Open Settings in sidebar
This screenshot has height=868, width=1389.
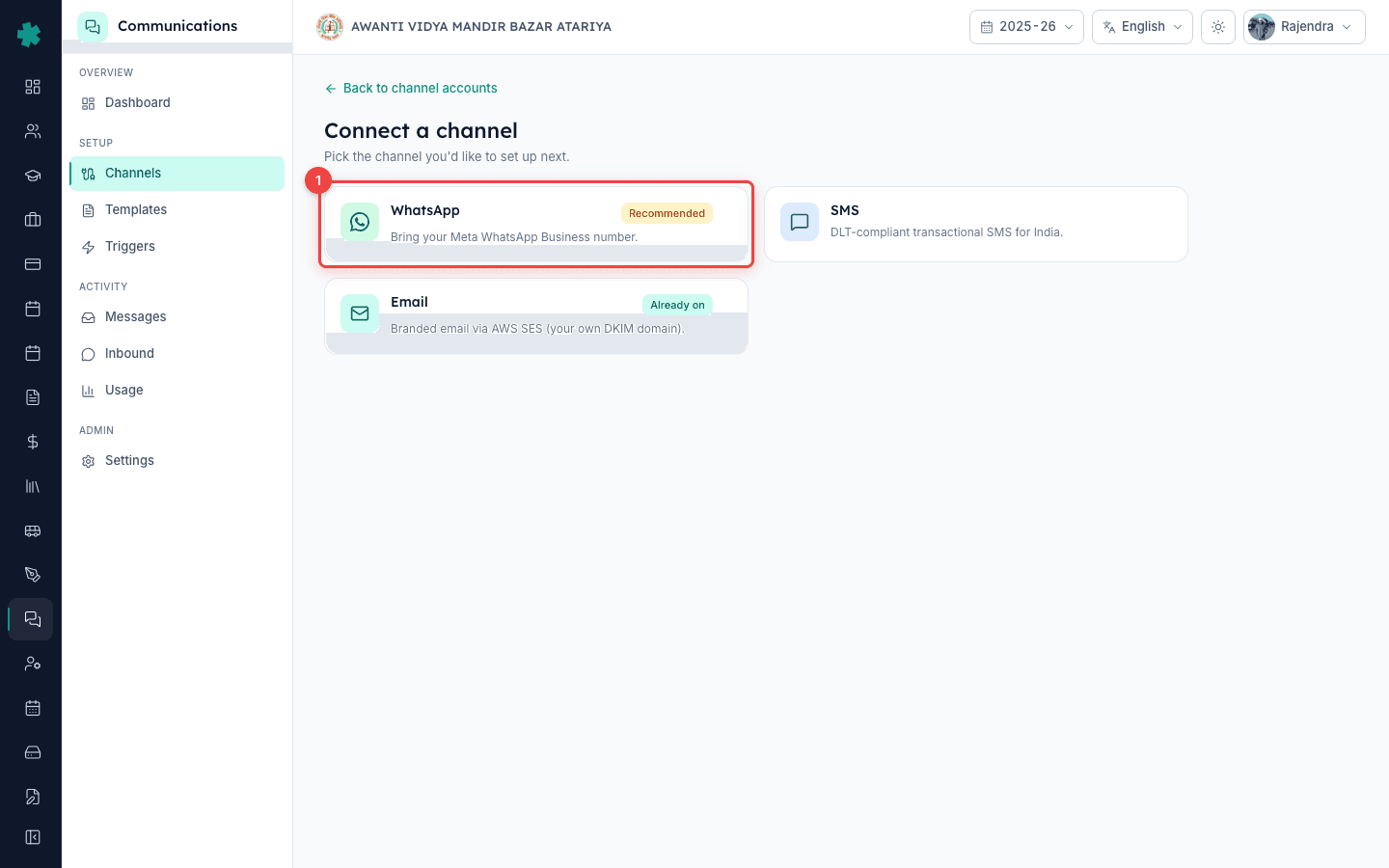[x=177, y=461]
